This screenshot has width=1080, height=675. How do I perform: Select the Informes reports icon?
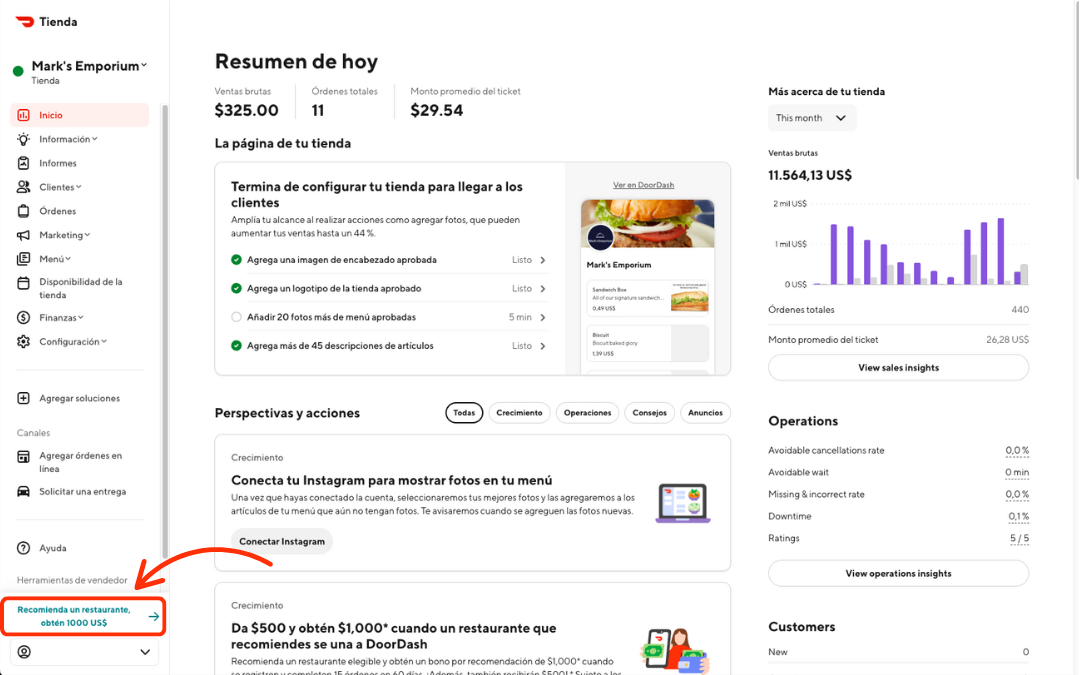(22, 162)
